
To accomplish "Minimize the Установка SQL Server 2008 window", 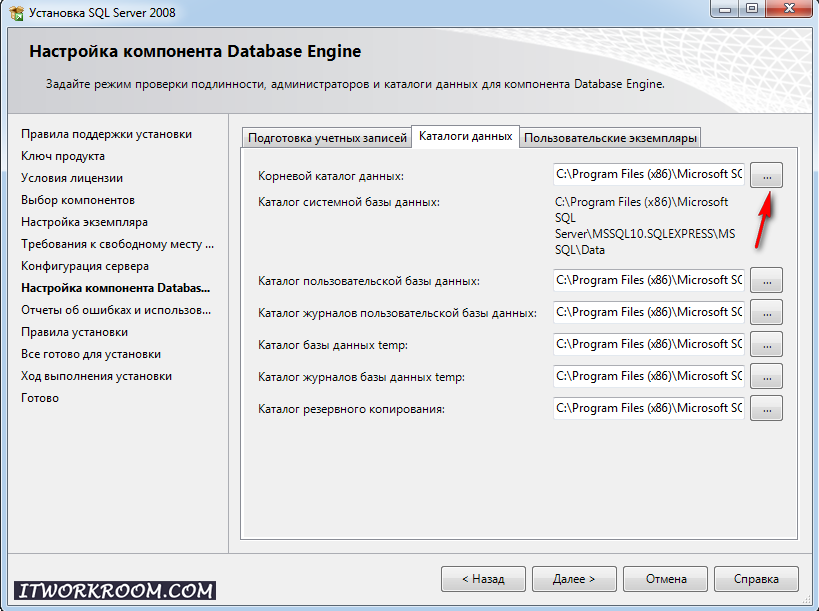I will (x=726, y=9).
